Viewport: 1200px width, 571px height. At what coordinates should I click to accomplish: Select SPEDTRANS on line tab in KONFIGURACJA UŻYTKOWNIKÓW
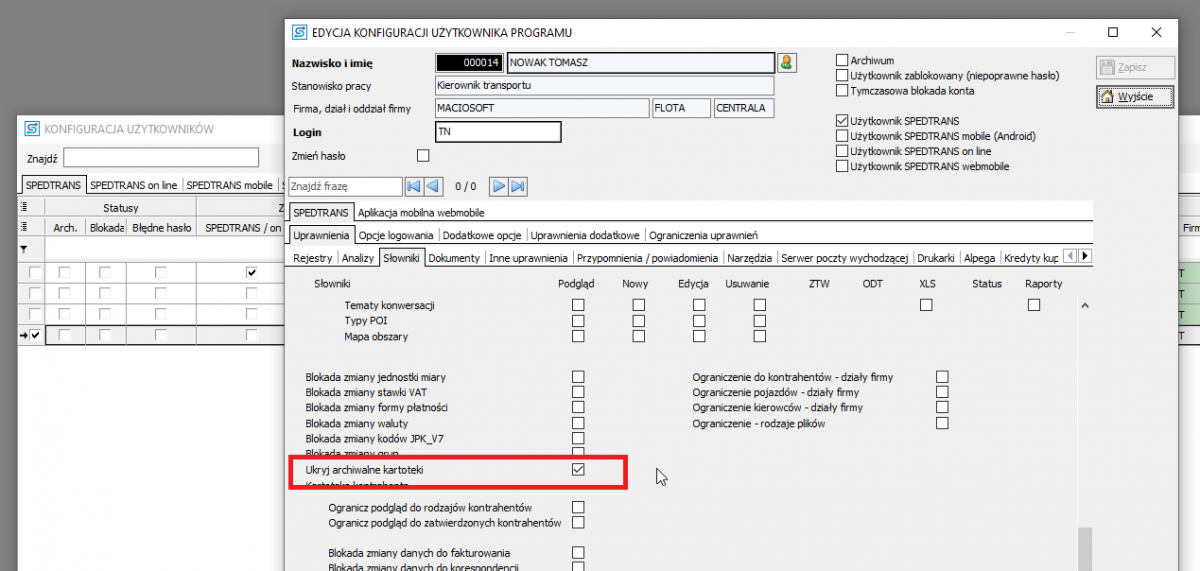pos(134,185)
